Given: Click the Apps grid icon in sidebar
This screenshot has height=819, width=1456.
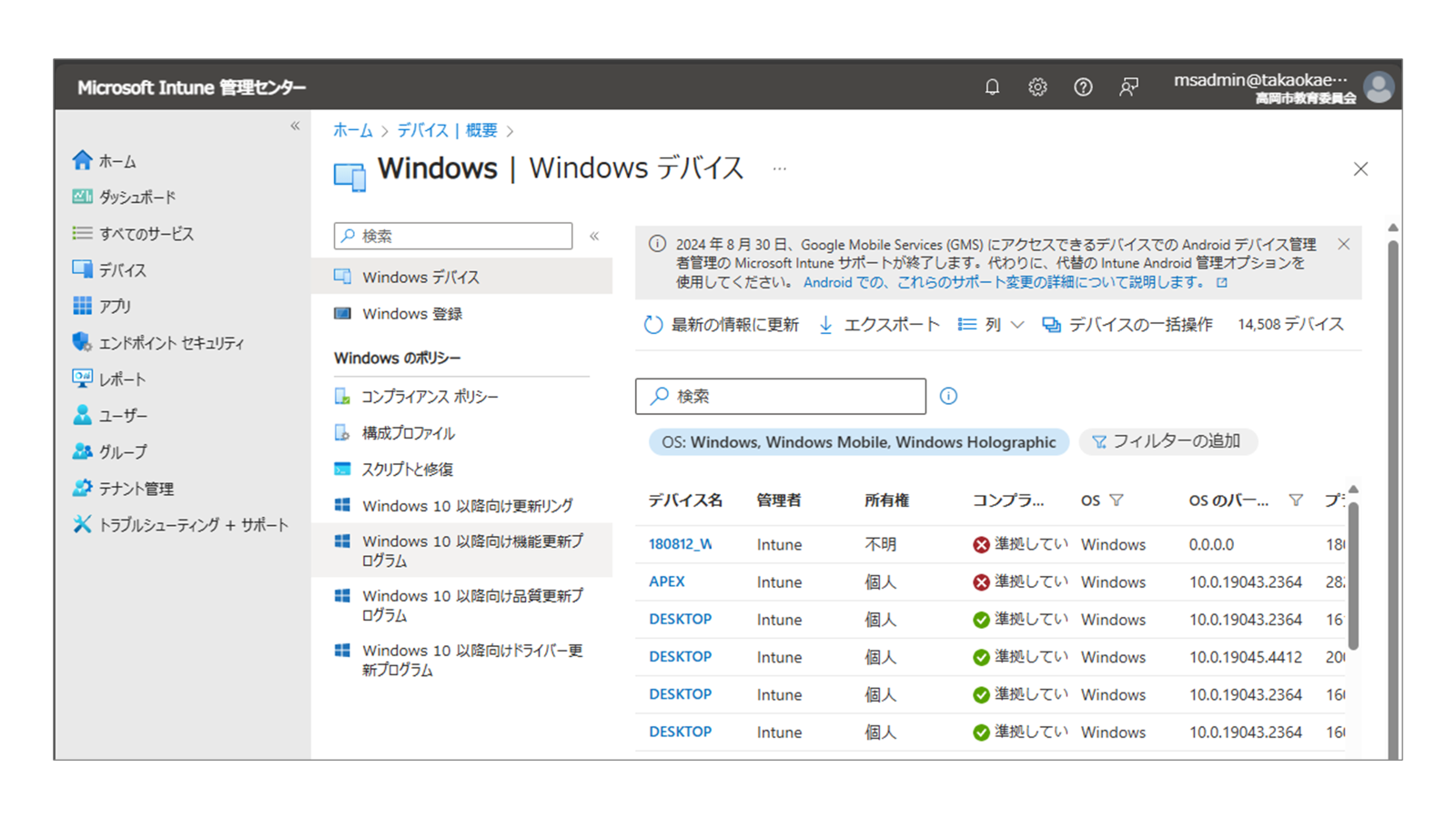Looking at the screenshot, I should click(82, 306).
